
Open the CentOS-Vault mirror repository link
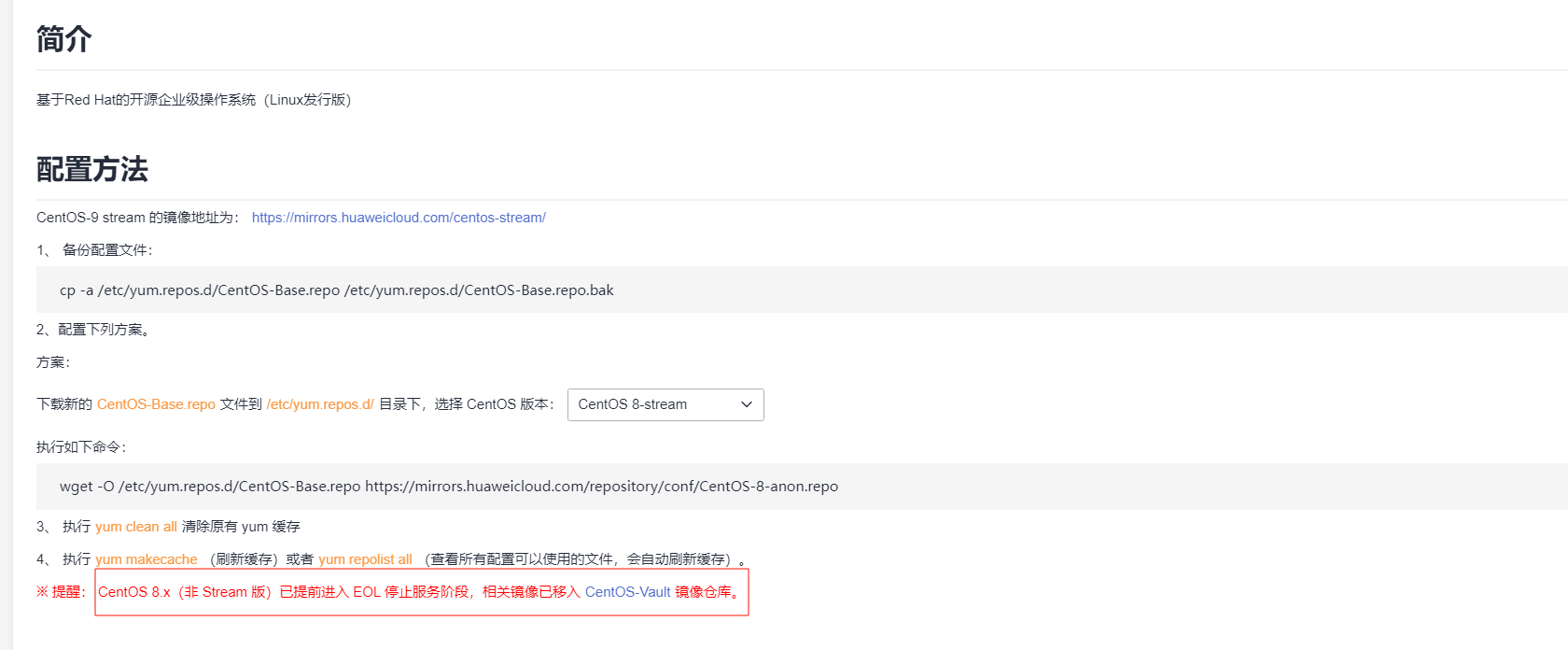point(627,592)
